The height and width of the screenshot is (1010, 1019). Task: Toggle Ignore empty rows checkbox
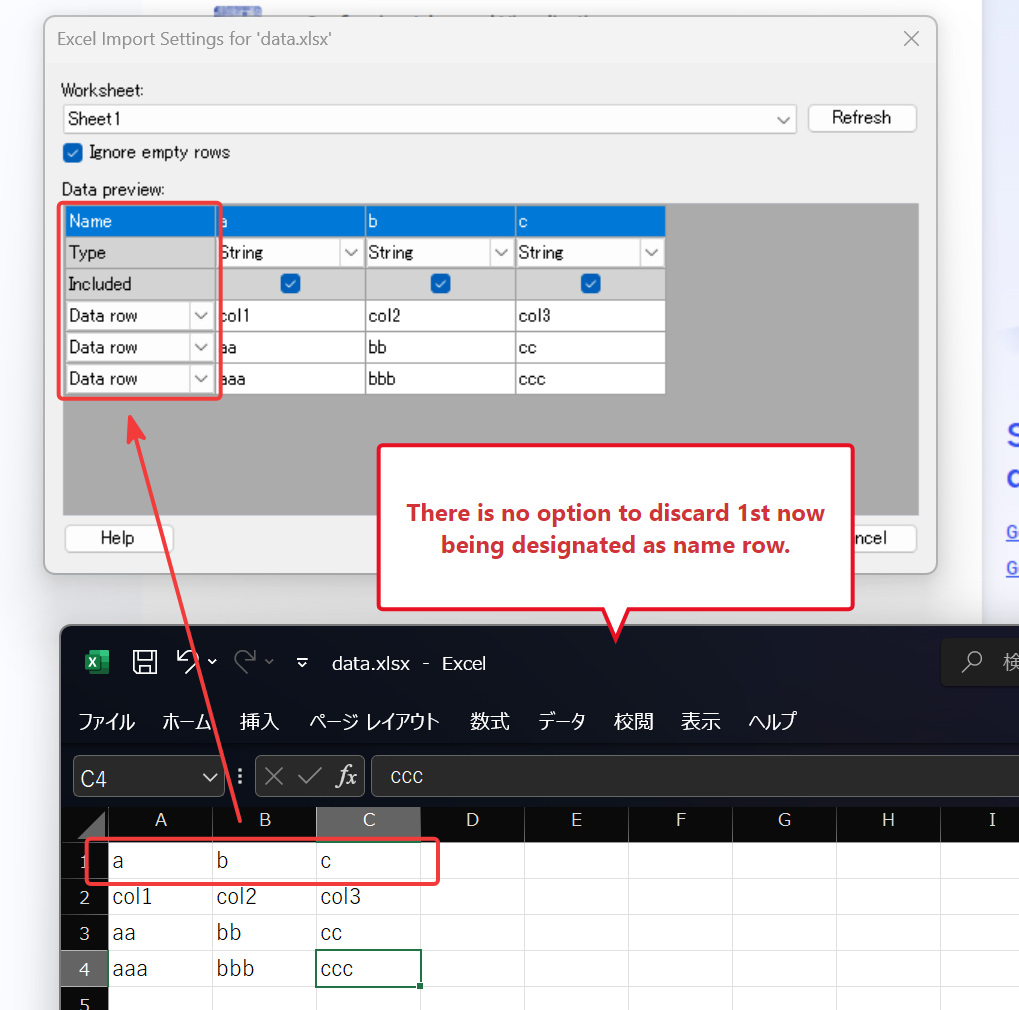tap(73, 153)
